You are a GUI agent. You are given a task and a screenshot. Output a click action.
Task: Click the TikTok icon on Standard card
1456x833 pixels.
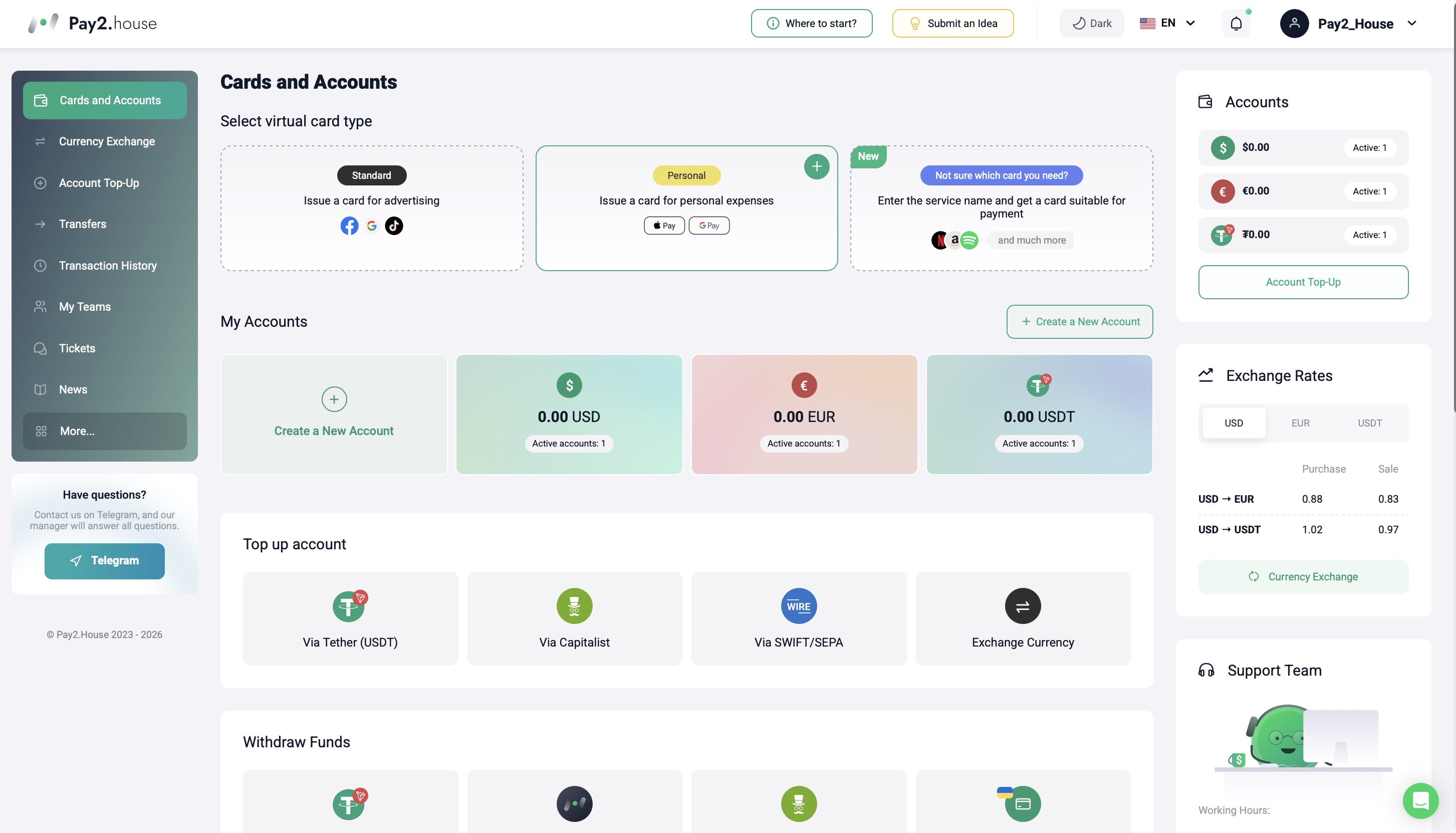pos(393,226)
